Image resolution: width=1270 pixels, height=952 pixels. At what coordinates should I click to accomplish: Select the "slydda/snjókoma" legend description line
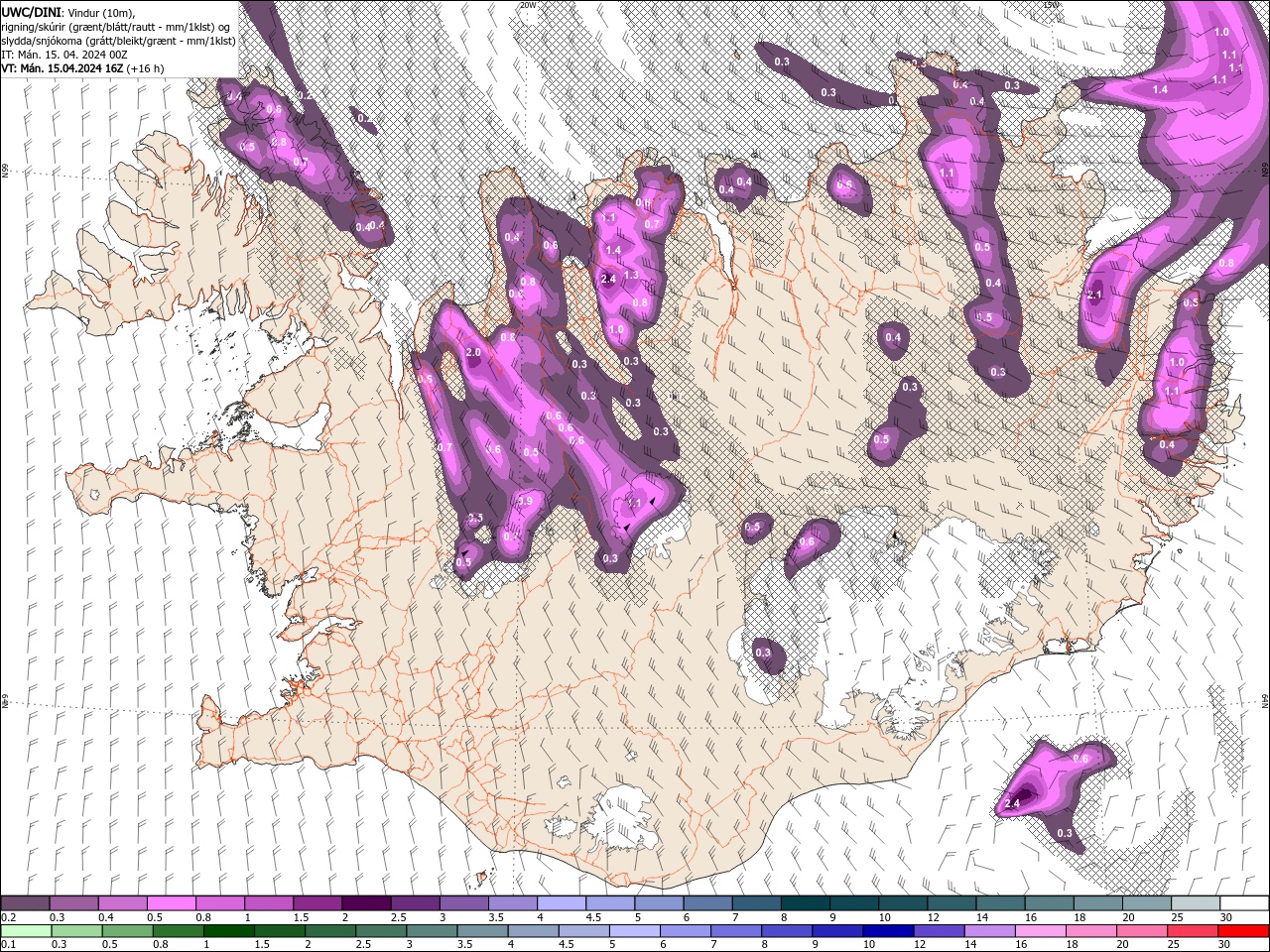coord(119,41)
